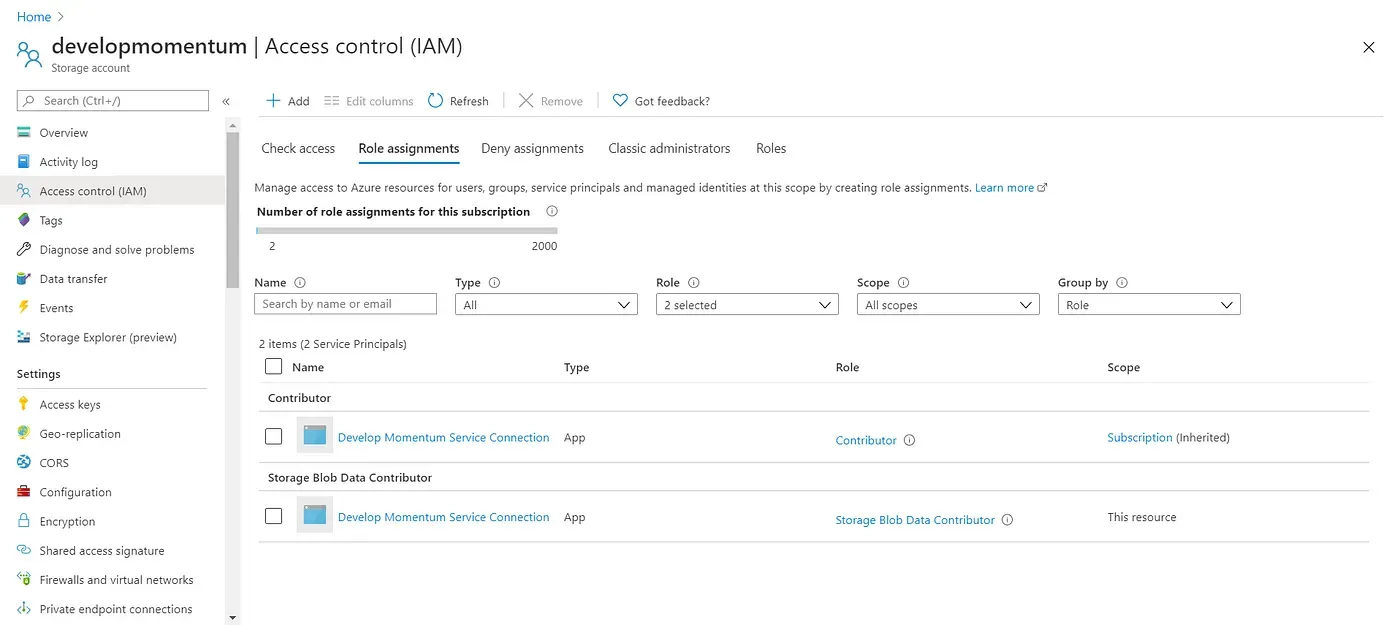Click info icon beside role assignments count heading
The width and height of the screenshot is (1400, 625).
552,211
